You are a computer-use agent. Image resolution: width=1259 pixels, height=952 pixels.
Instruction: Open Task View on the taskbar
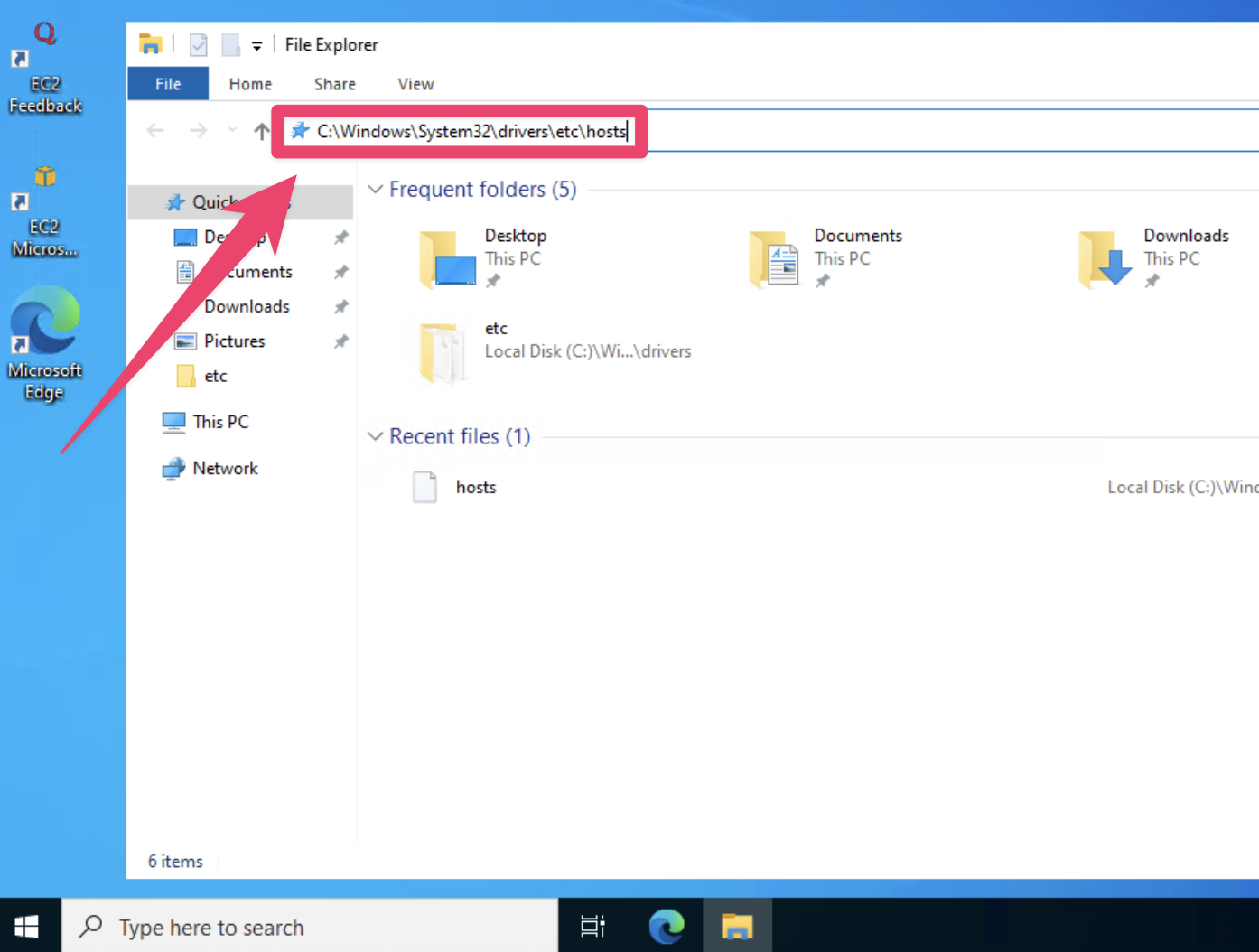click(x=592, y=927)
